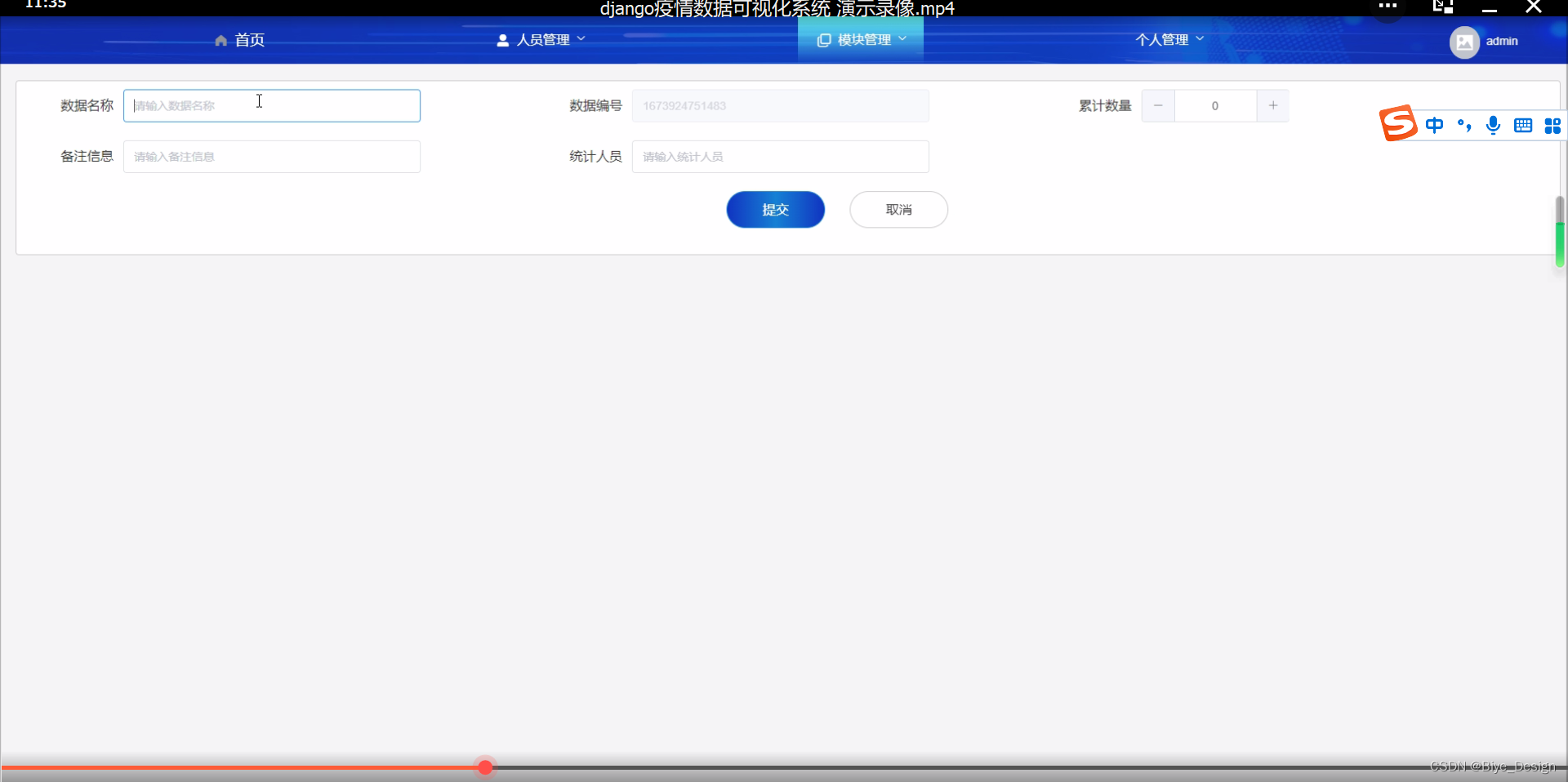Submit the form with 提交 button
Image resolution: width=1568 pixels, height=782 pixels.
[776, 210]
